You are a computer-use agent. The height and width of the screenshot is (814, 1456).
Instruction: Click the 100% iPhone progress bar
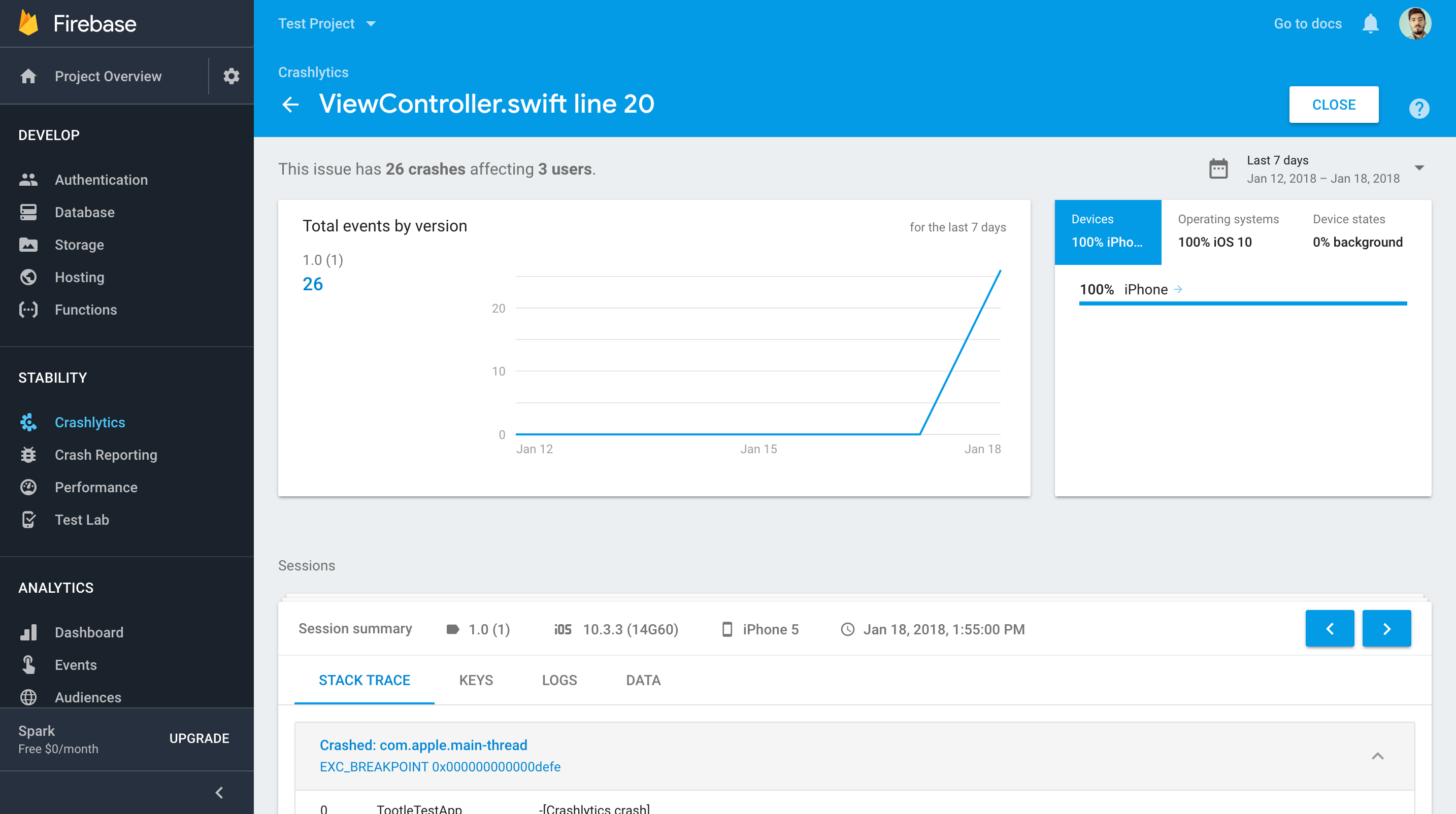tap(1242, 303)
